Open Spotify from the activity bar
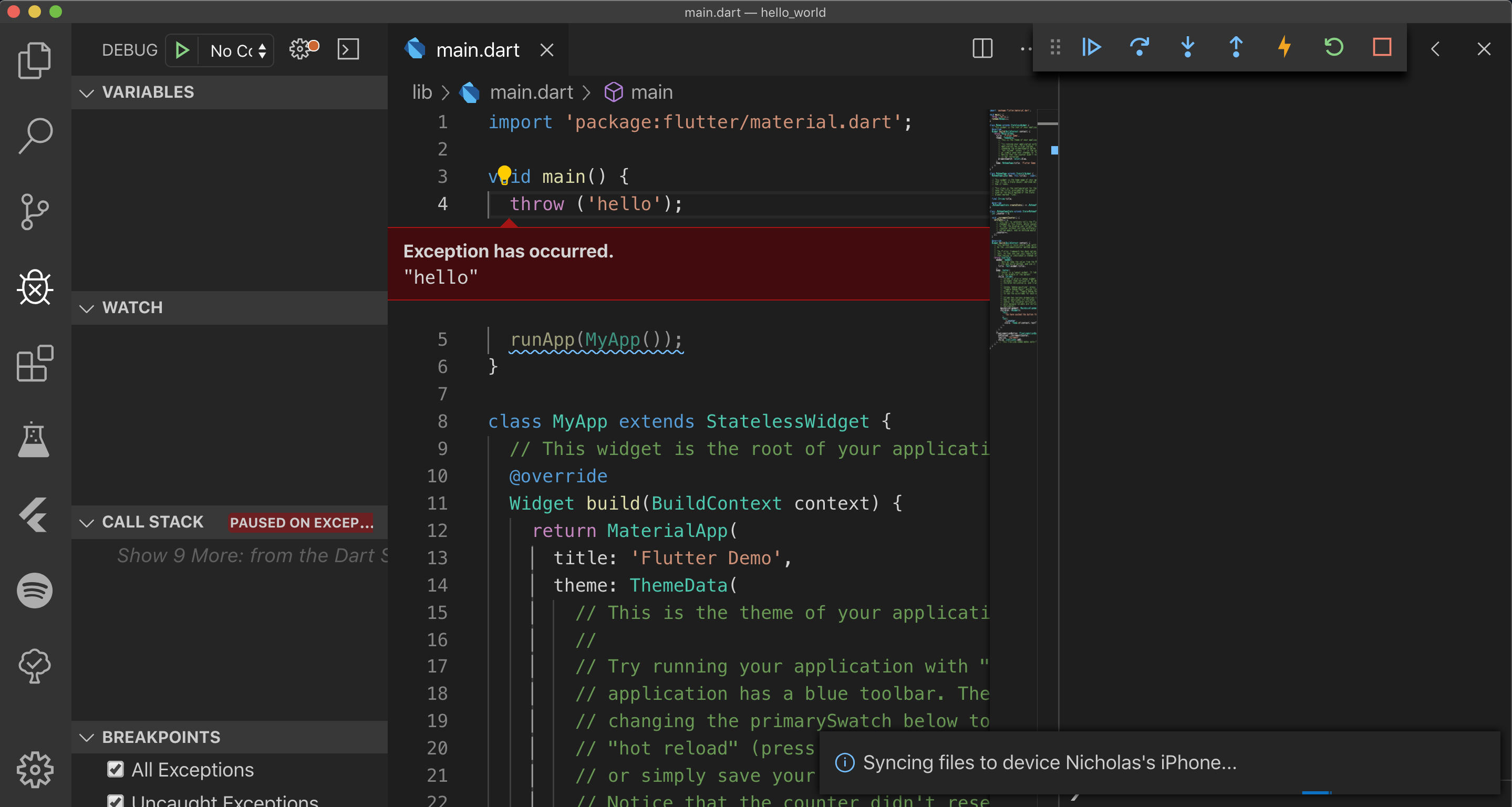The image size is (1512, 807). tap(35, 591)
